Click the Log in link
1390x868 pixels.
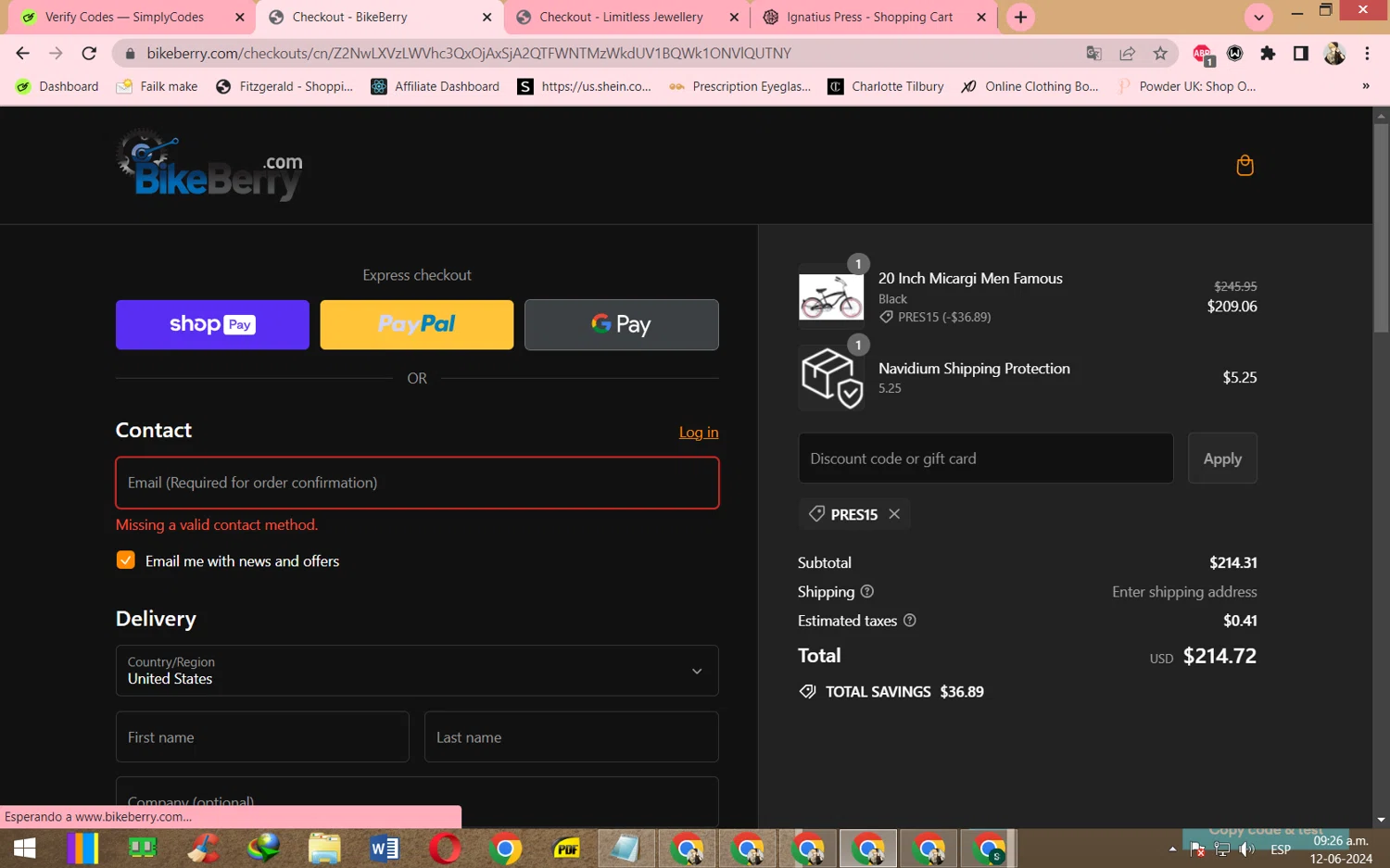(x=699, y=433)
